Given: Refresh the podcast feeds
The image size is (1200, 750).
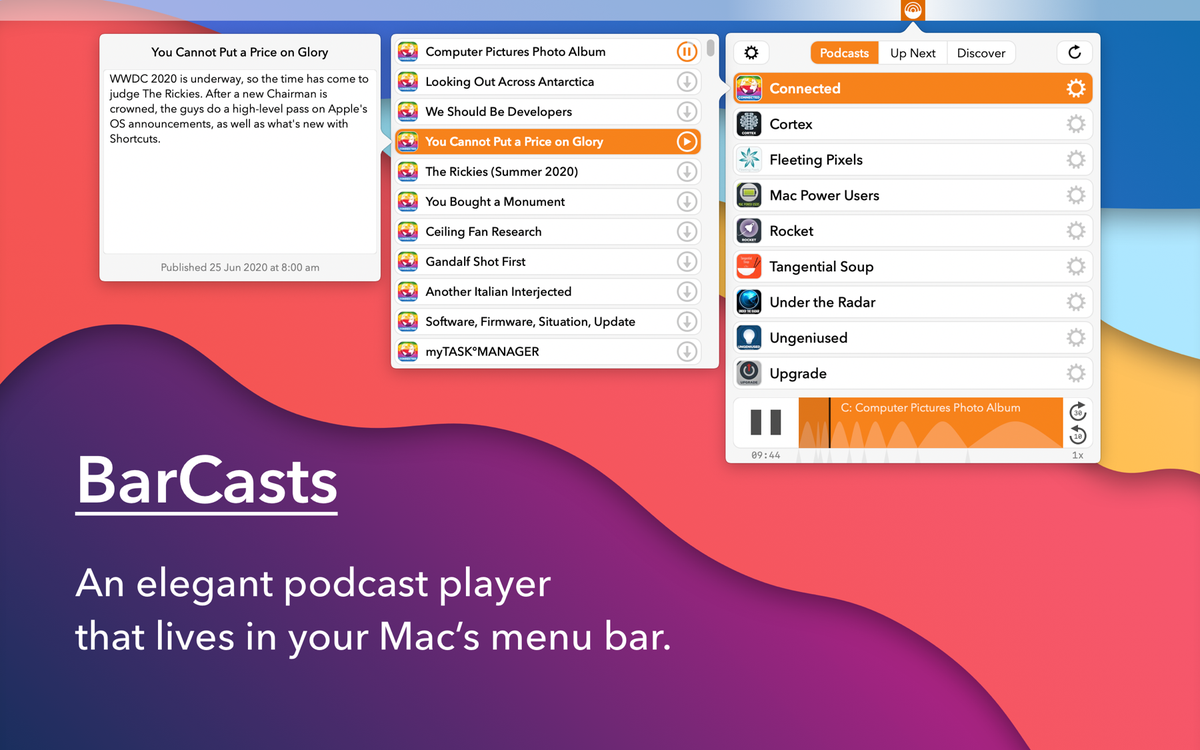Looking at the screenshot, I should (x=1075, y=53).
